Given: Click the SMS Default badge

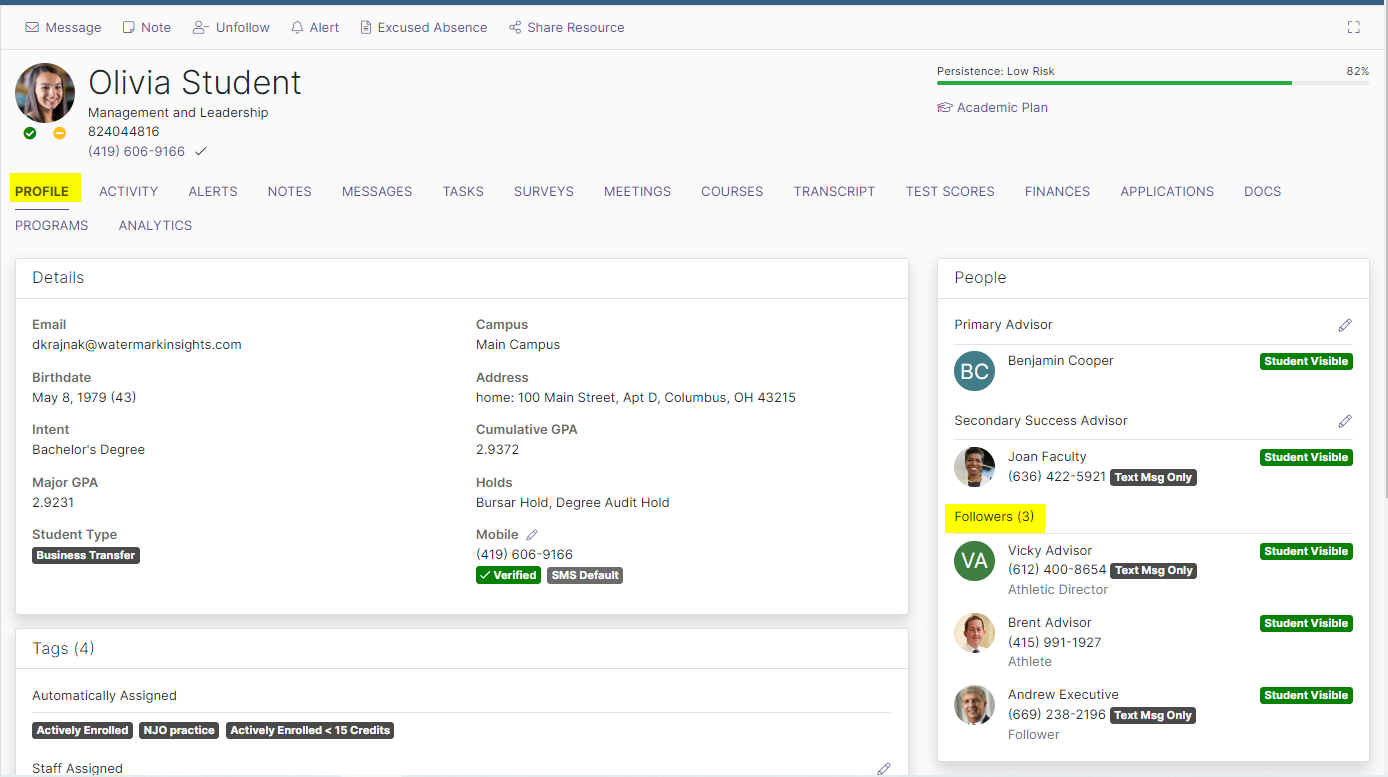Looking at the screenshot, I should (585, 575).
